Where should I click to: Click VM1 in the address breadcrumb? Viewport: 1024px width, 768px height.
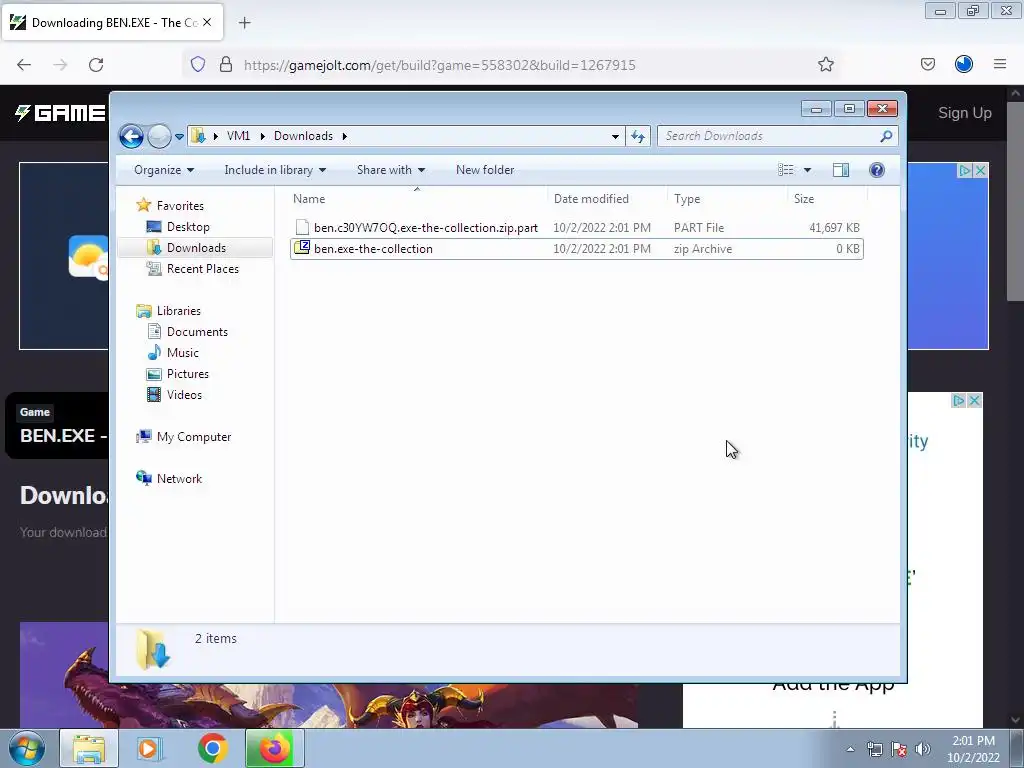pyautogui.click(x=238, y=136)
